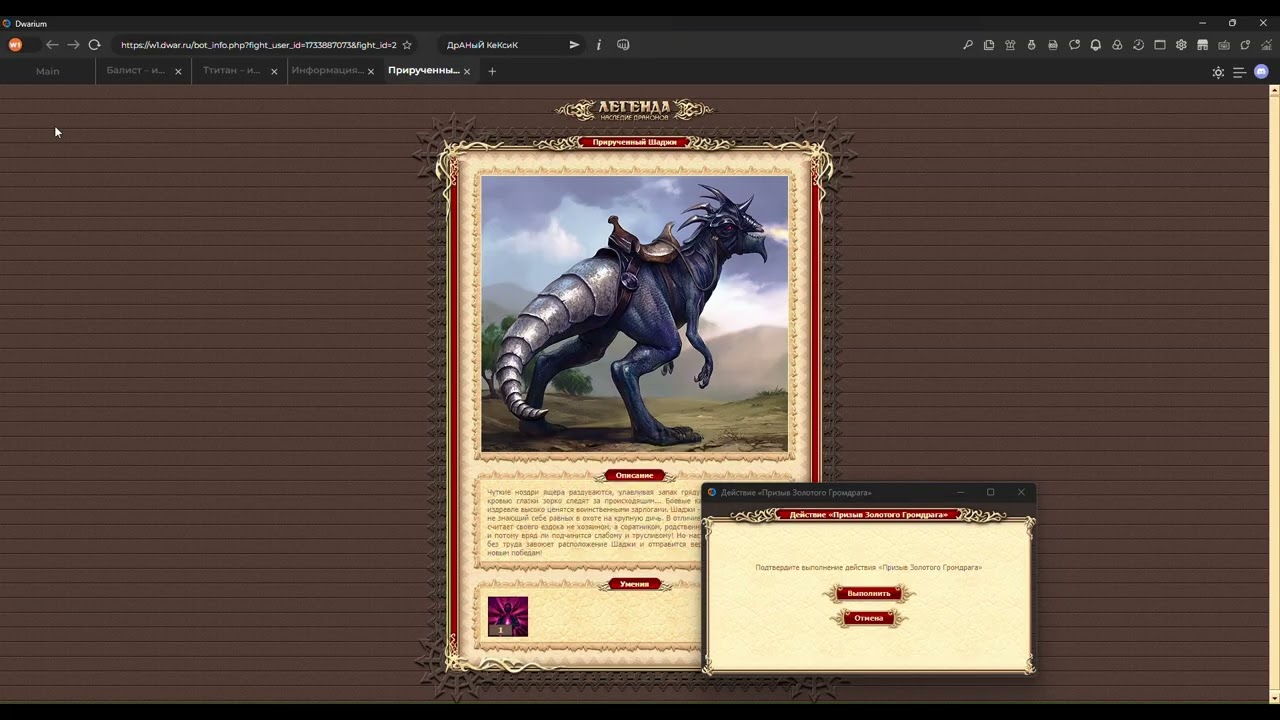Go forward to the next page
The image size is (1280, 720).
[x=73, y=45]
